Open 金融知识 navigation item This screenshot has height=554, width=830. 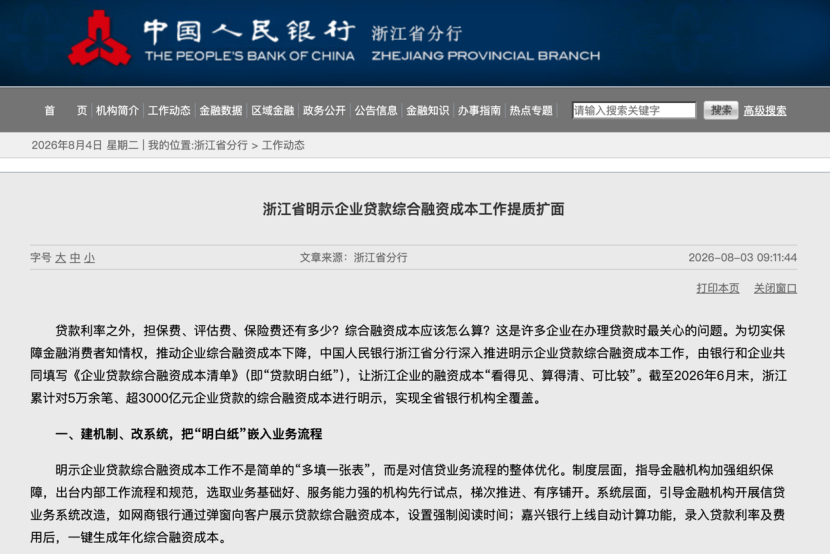pos(428,111)
